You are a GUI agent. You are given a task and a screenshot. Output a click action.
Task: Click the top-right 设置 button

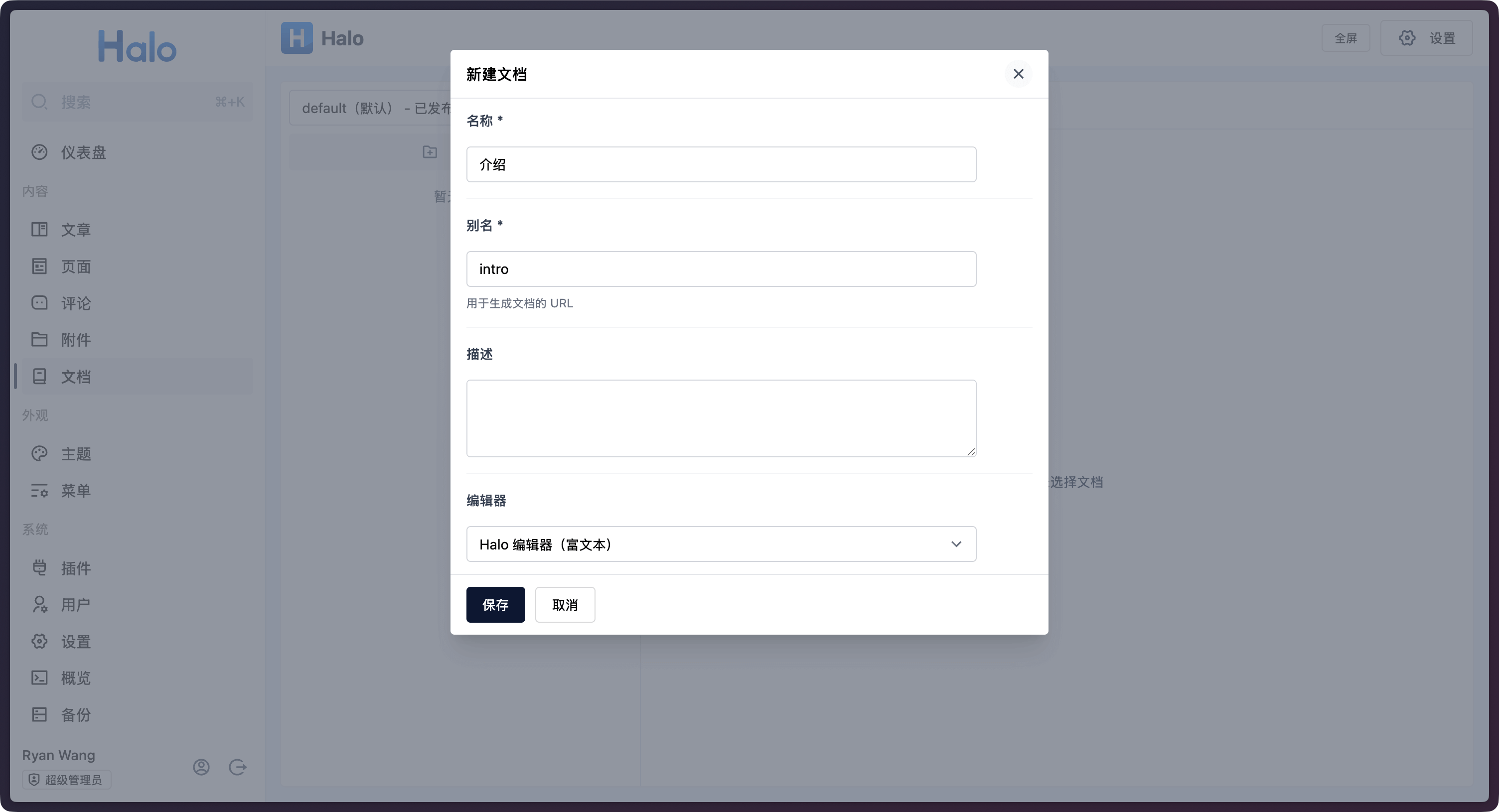(1426, 38)
